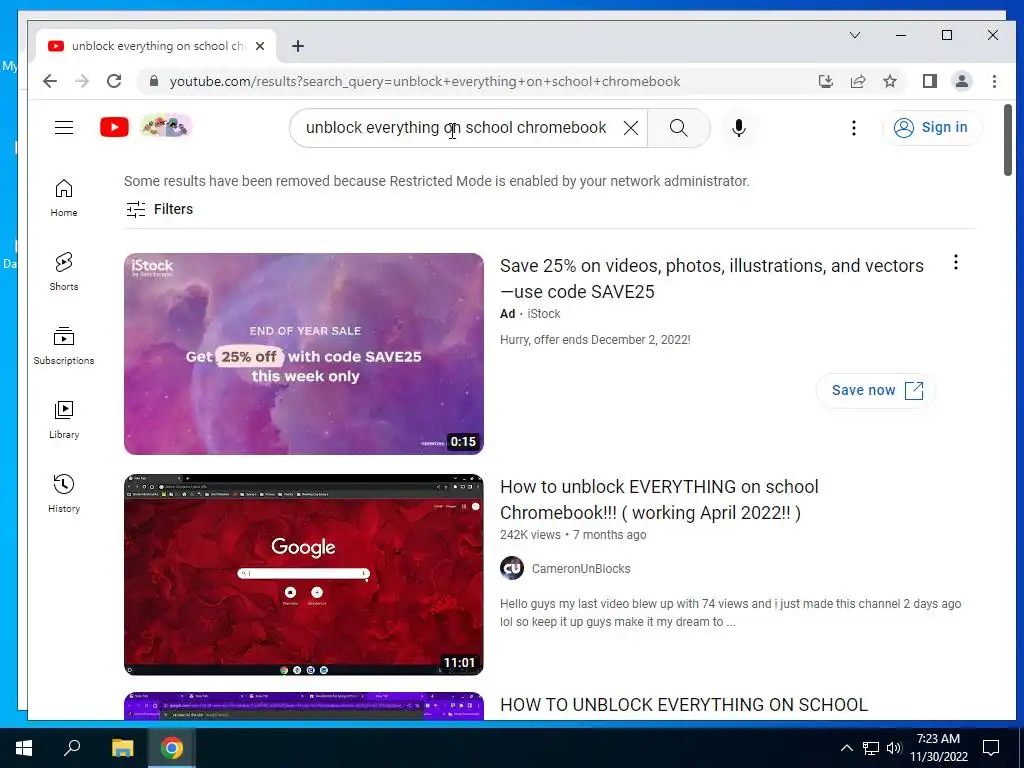Open the iStock ad thumbnail
Image resolution: width=1024 pixels, height=768 pixels.
point(304,353)
